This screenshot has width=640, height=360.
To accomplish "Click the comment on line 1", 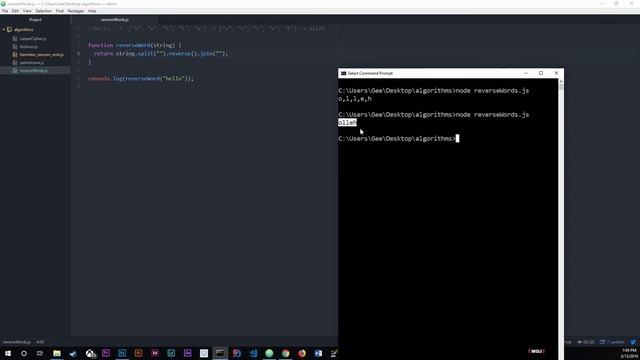I will coord(206,29).
